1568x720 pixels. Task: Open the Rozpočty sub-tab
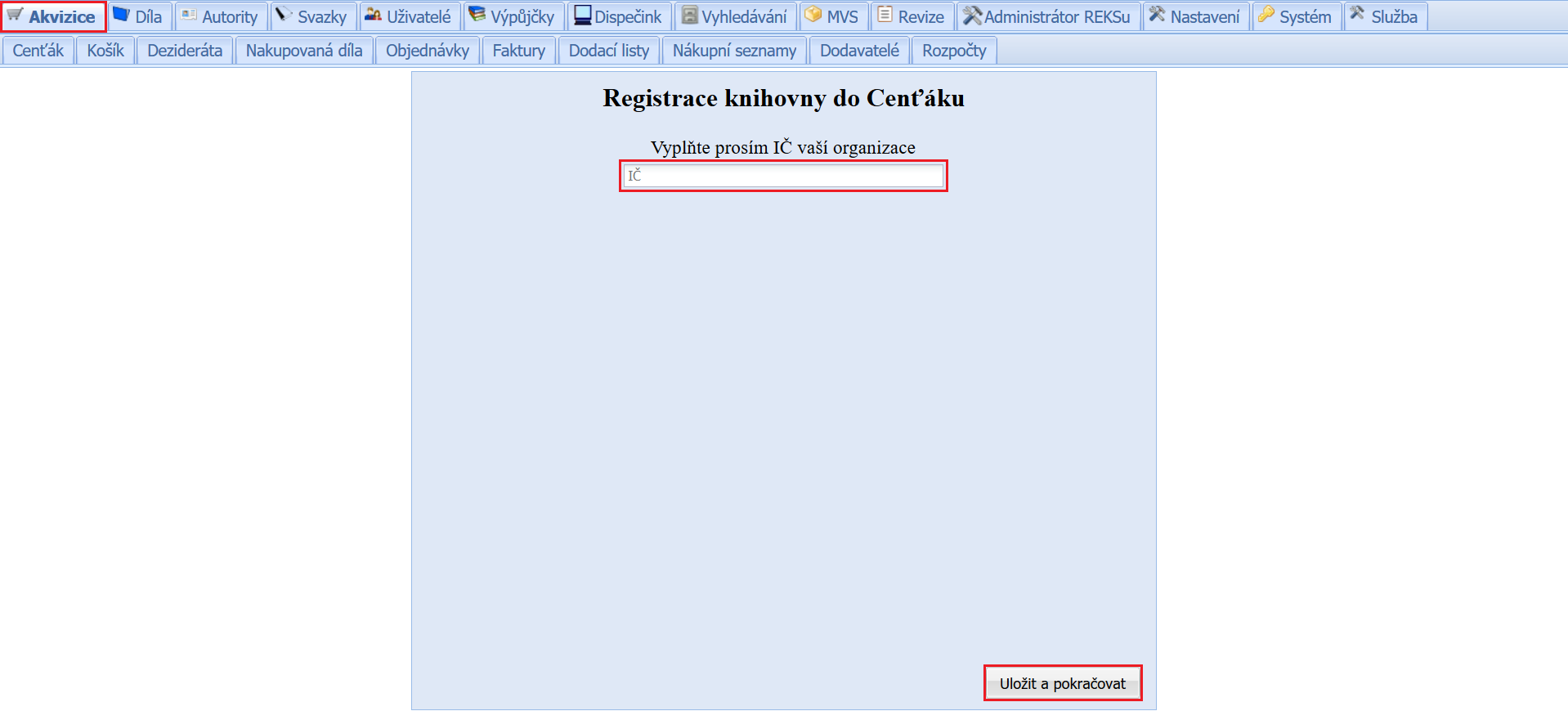coord(953,51)
